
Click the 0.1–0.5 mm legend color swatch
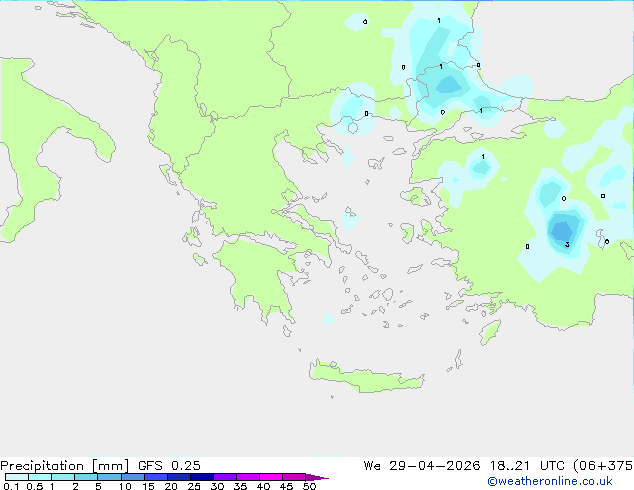pos(17,477)
